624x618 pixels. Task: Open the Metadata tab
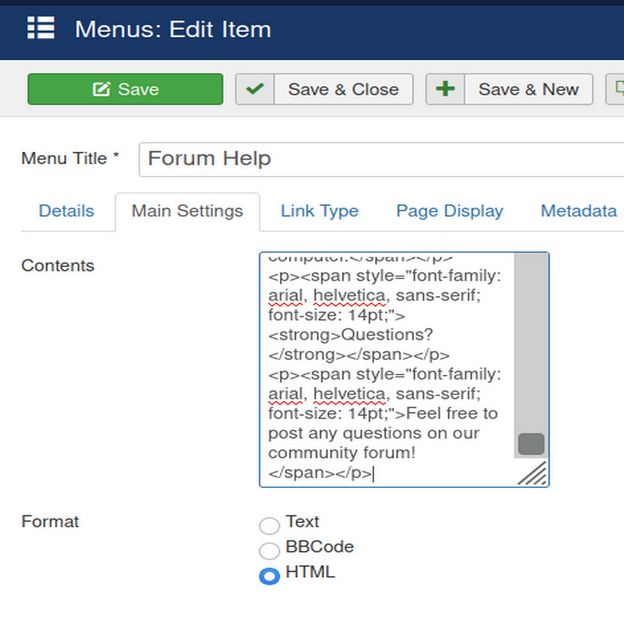578,211
